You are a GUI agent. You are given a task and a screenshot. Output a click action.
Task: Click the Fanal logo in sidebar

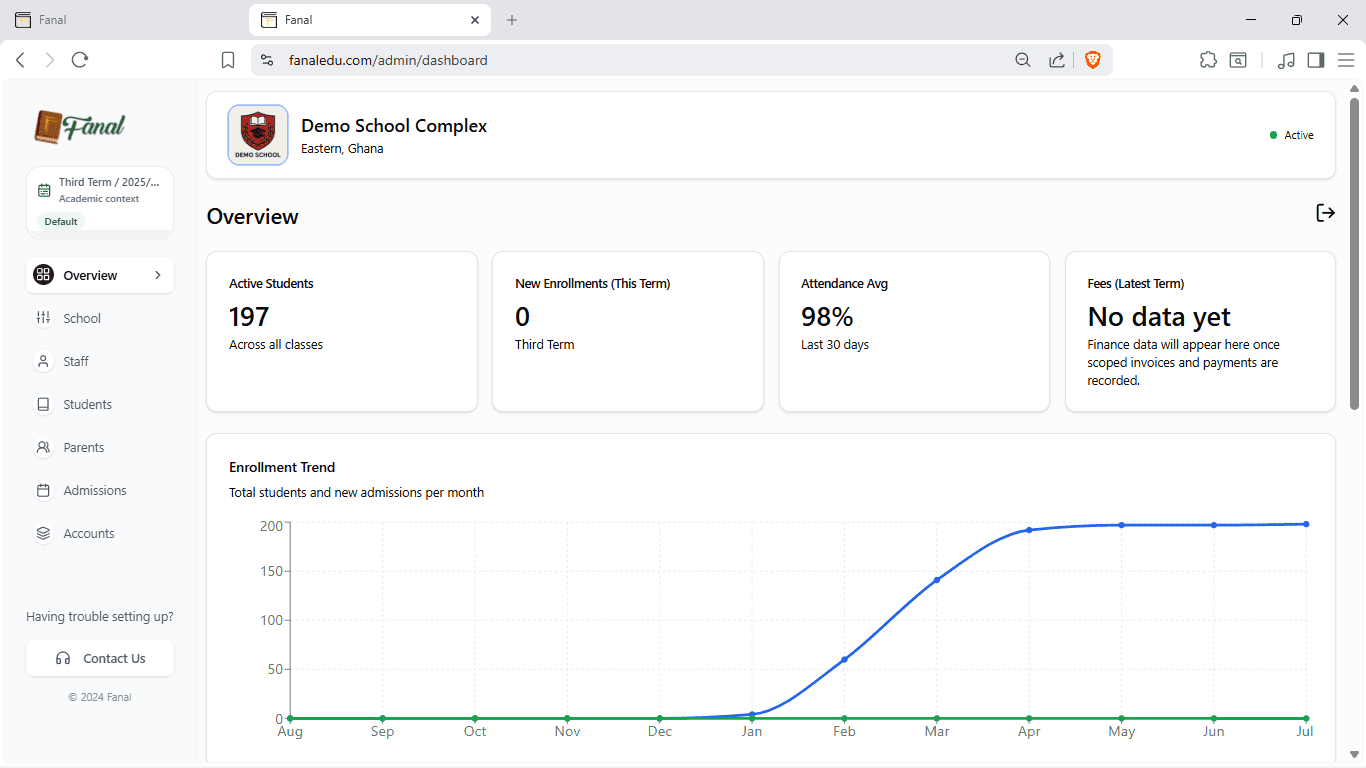80,126
